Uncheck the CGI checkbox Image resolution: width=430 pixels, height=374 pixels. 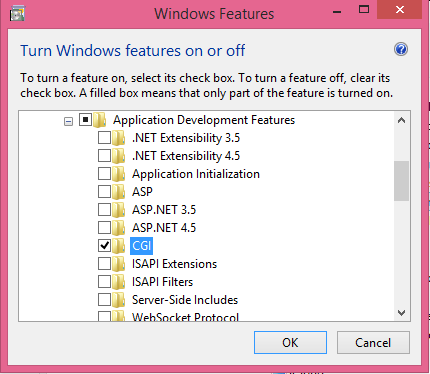[104, 245]
